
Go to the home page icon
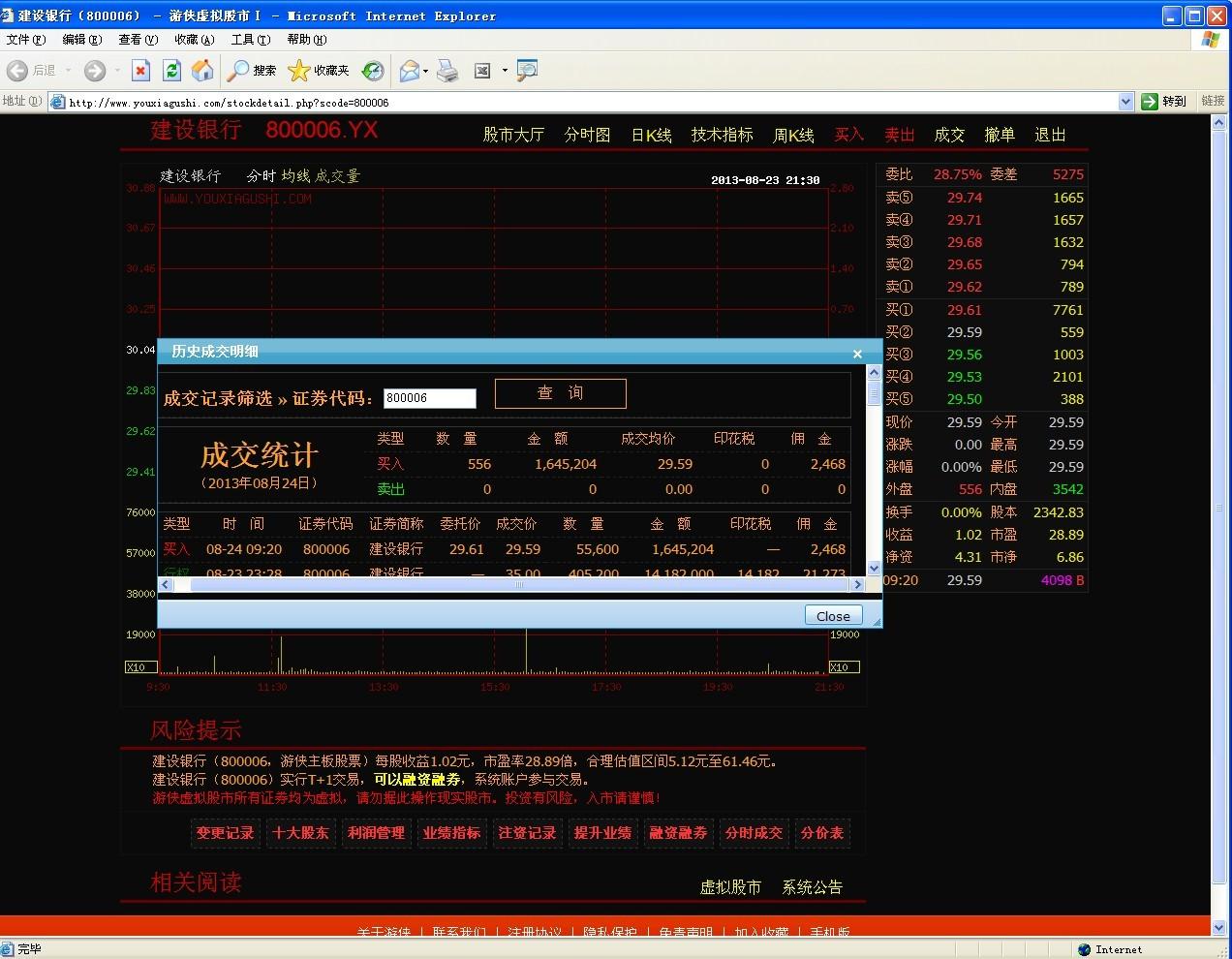[x=202, y=71]
